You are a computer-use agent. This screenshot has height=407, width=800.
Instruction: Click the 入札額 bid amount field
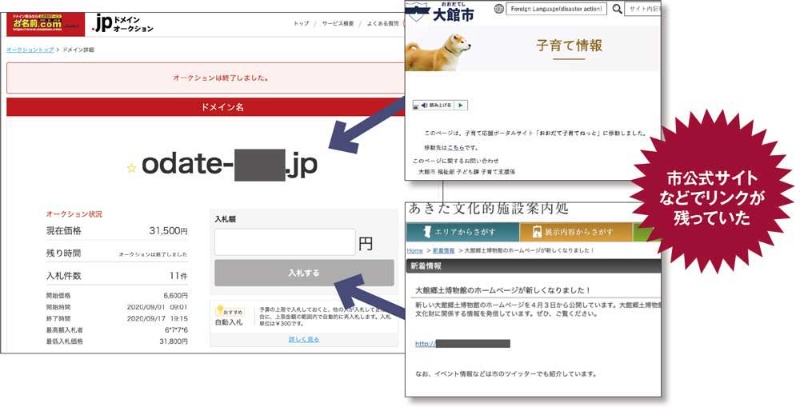(284, 242)
